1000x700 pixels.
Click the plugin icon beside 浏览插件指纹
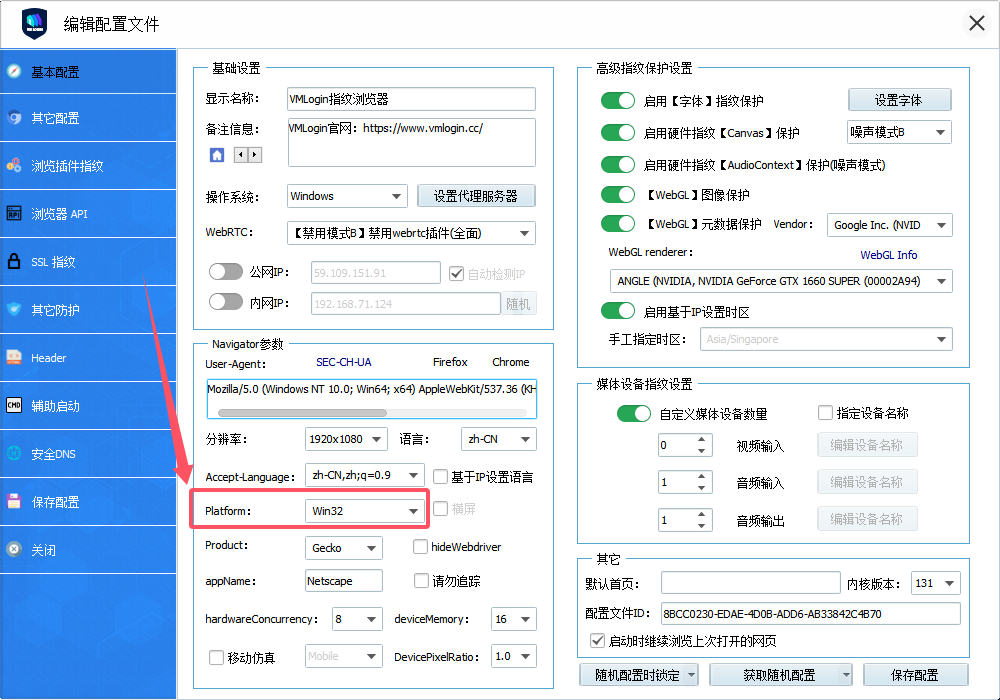pos(14,166)
